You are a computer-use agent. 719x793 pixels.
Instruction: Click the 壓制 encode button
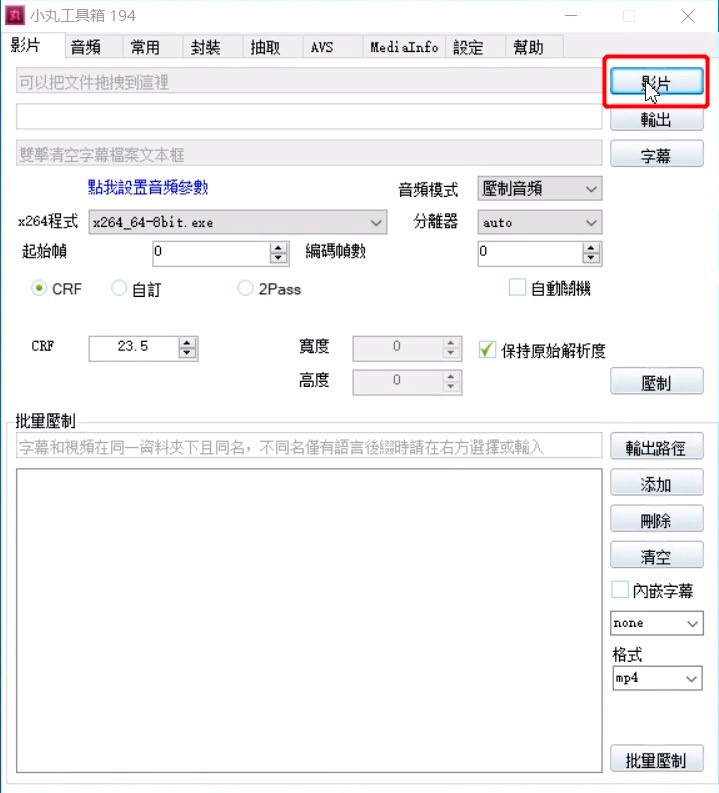(656, 381)
